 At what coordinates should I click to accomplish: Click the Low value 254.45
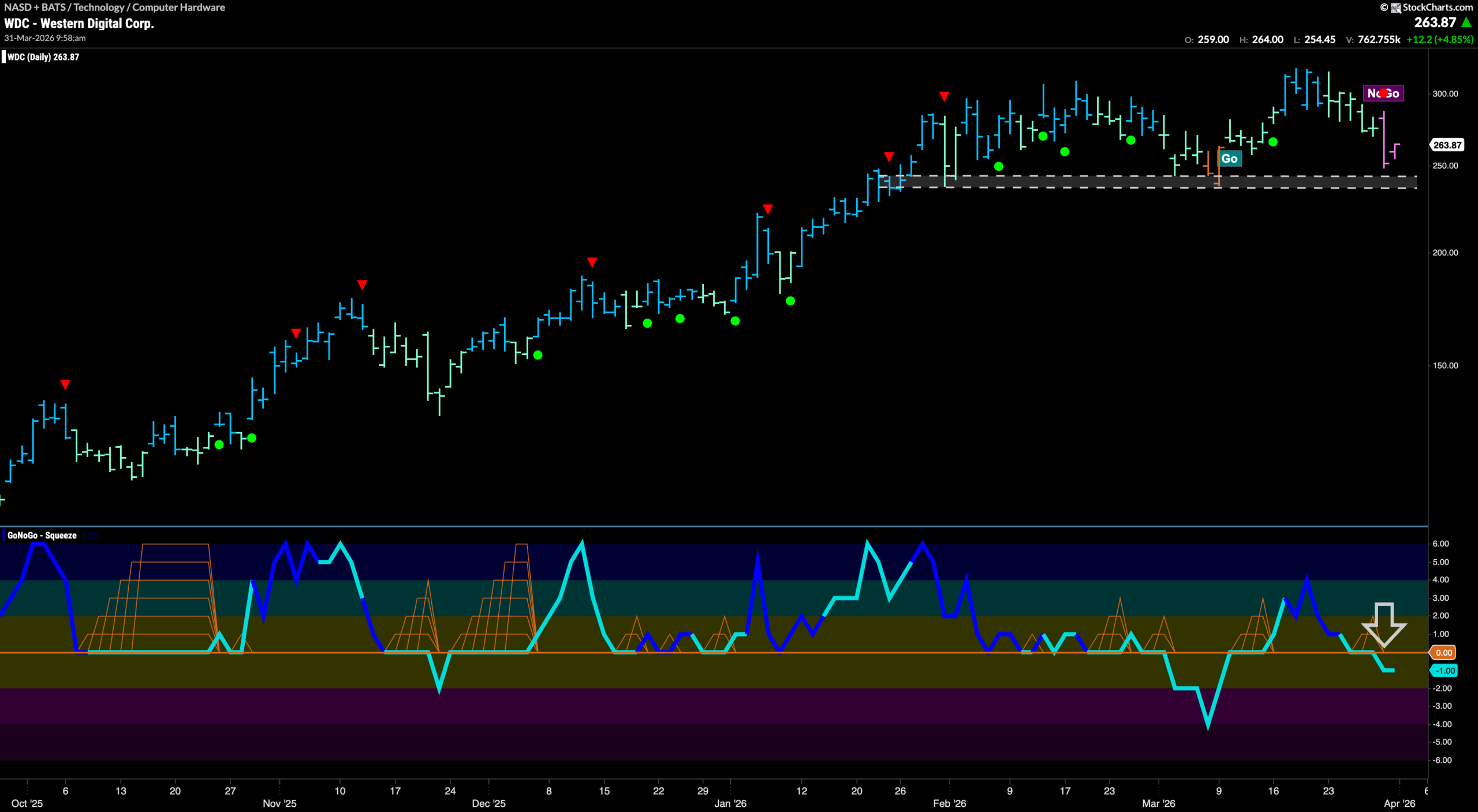click(1320, 39)
